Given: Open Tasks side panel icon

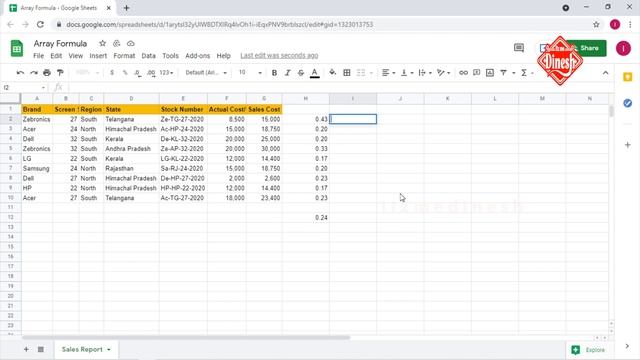Looking at the screenshot, I should pyautogui.click(x=628, y=103).
